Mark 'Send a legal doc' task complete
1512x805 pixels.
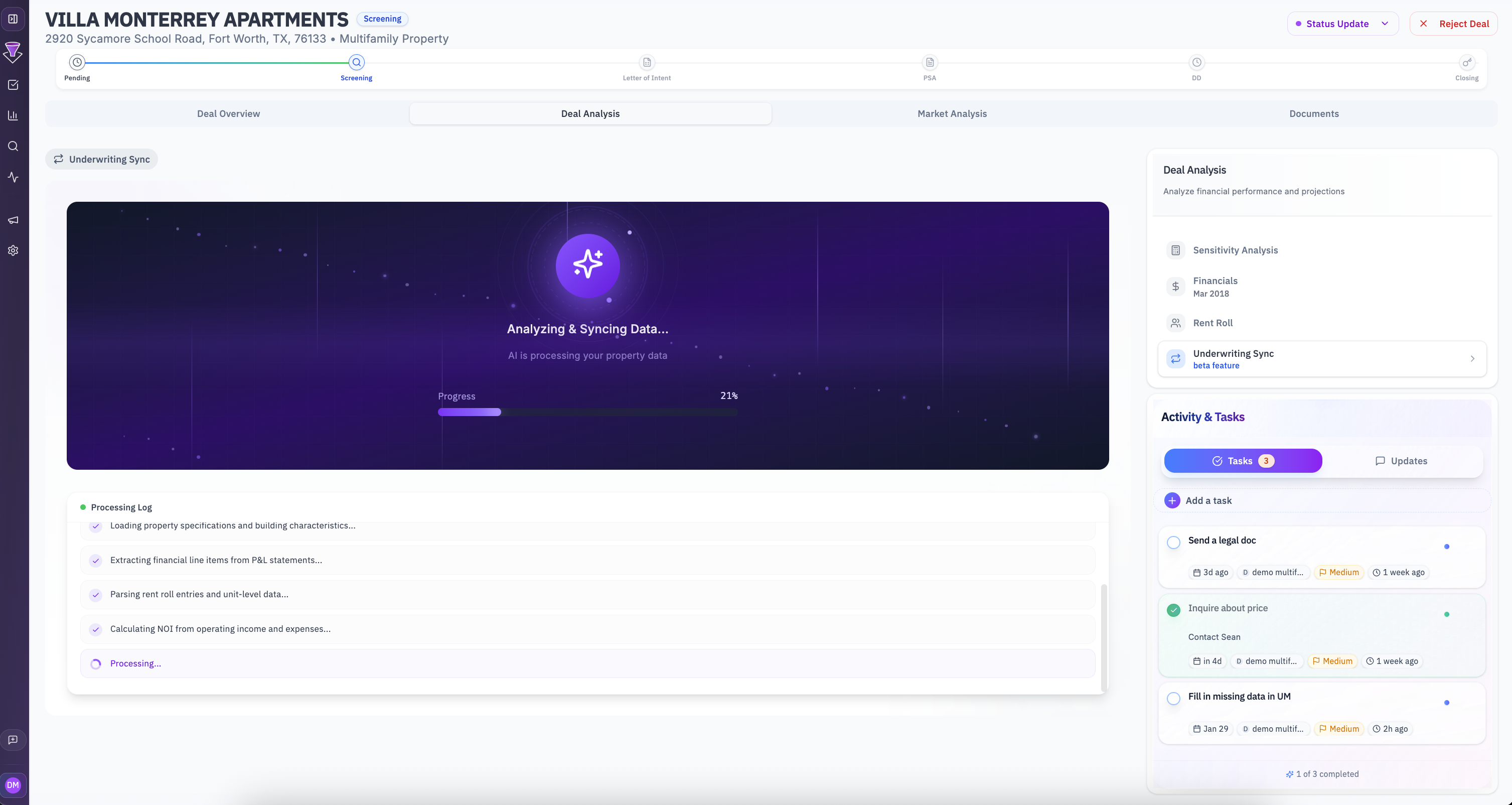click(1173, 542)
